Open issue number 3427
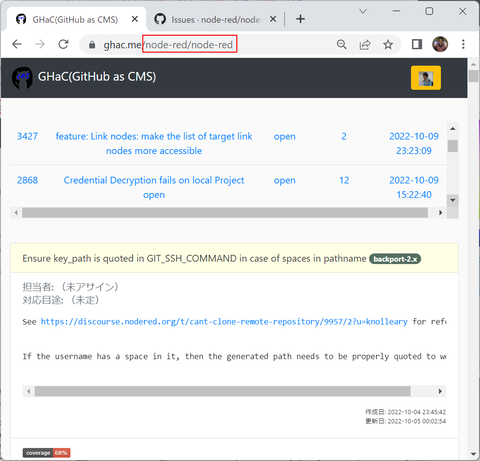The image size is (480, 461). click(x=27, y=136)
